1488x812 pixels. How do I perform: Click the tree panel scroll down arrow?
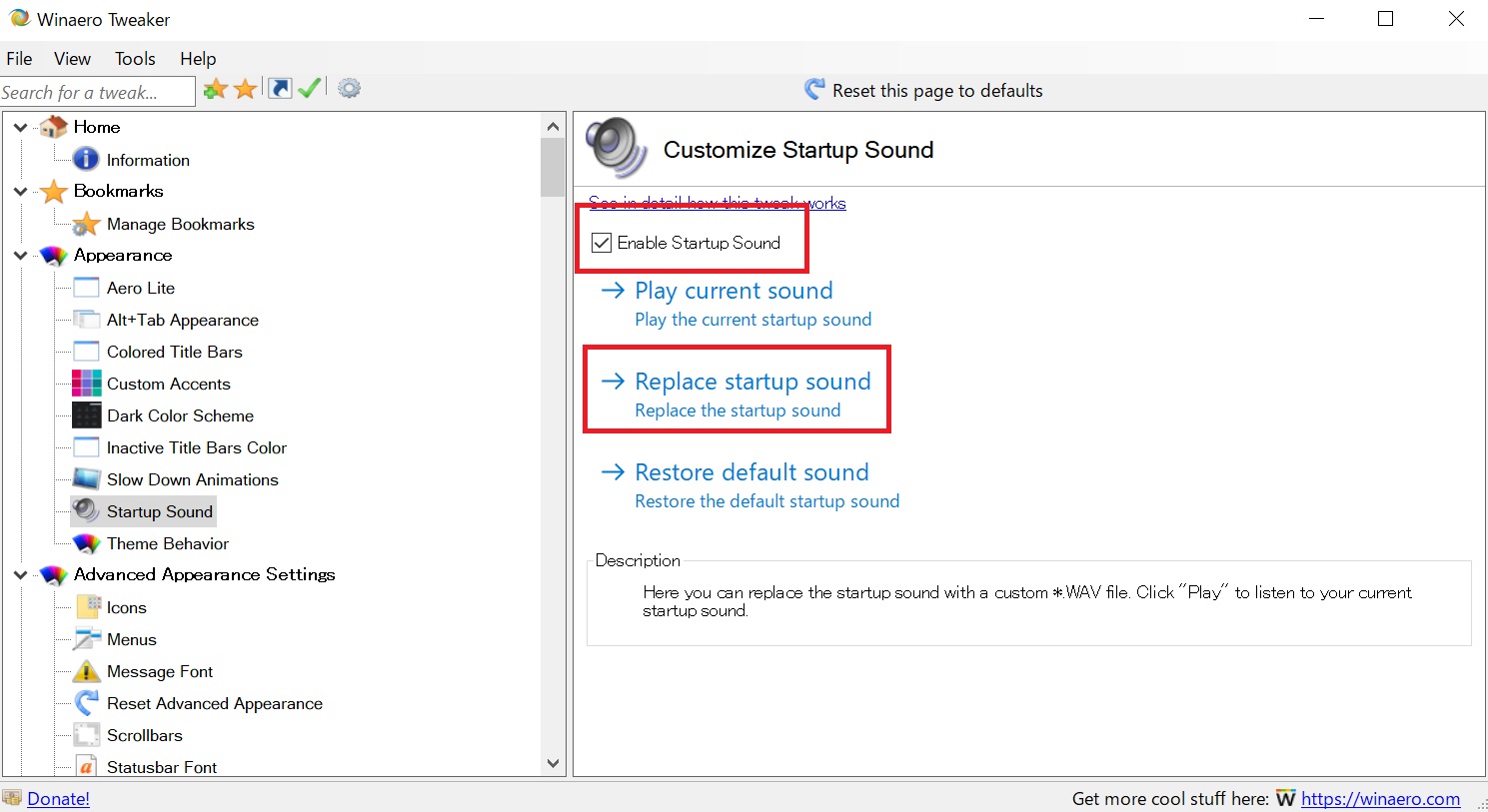pos(553,764)
